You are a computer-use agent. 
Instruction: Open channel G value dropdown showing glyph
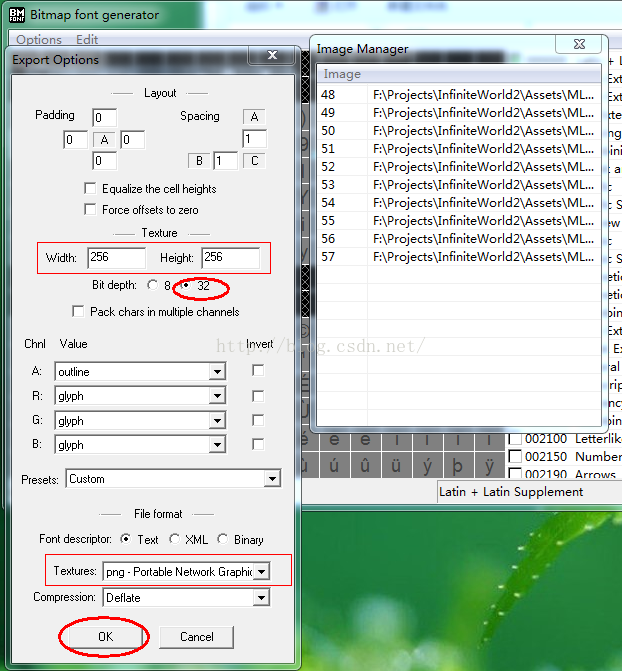click(140, 421)
